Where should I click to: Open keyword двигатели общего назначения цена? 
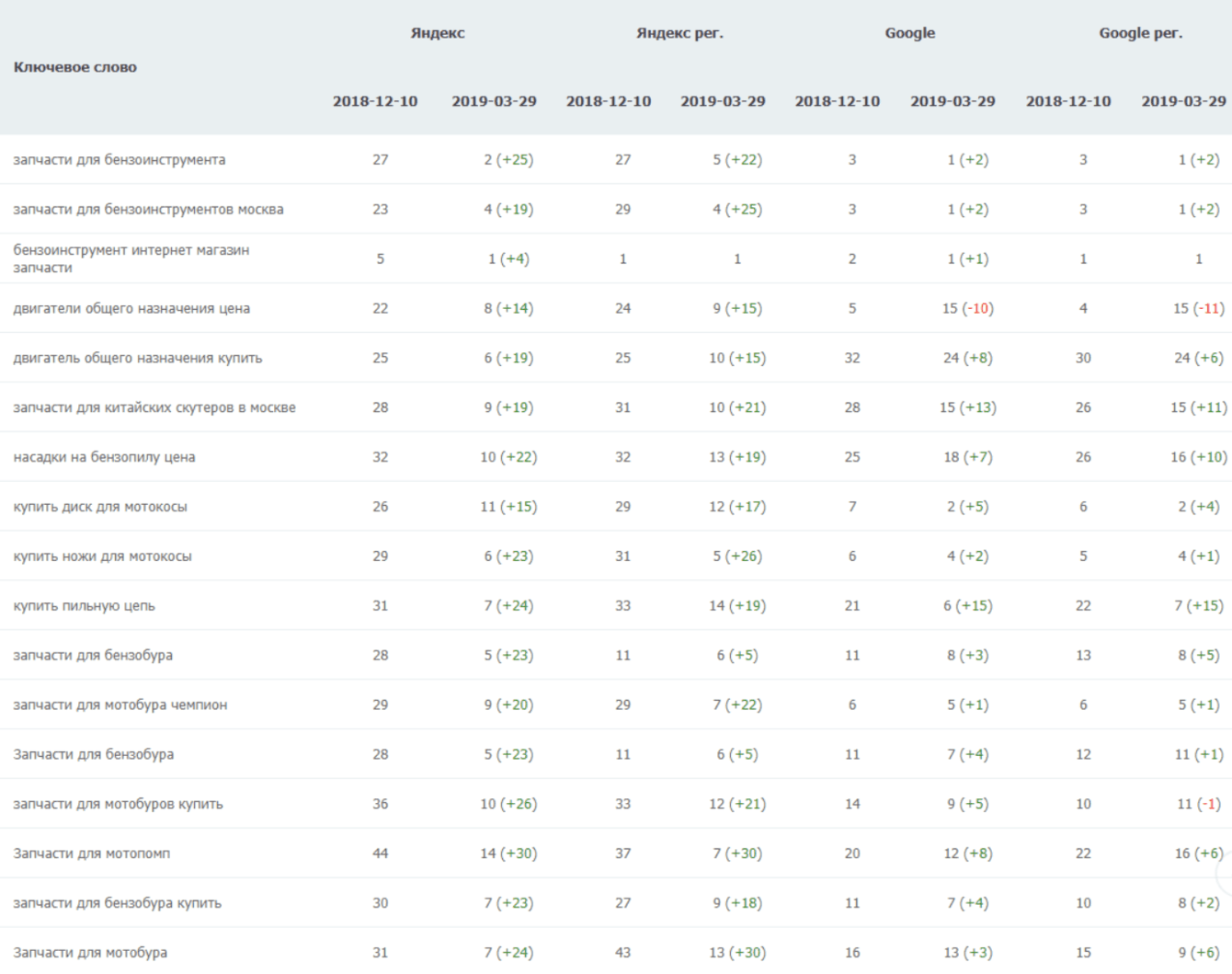131,309
